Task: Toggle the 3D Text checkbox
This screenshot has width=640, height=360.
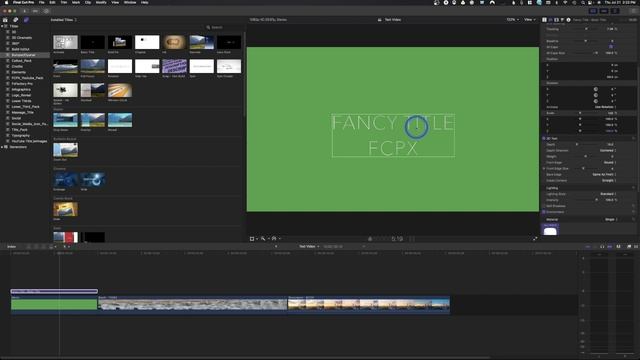Action: tap(544, 138)
